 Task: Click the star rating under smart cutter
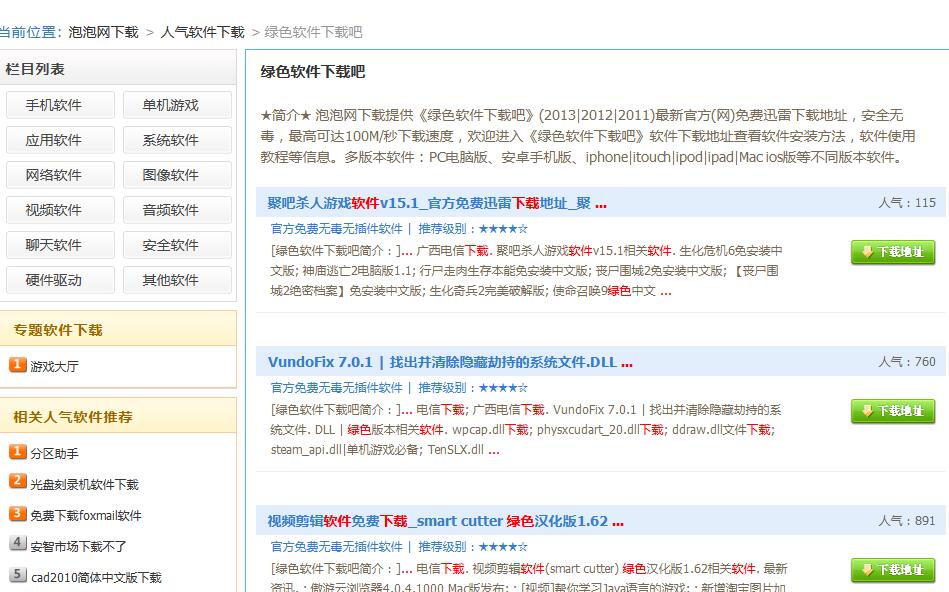coord(503,547)
